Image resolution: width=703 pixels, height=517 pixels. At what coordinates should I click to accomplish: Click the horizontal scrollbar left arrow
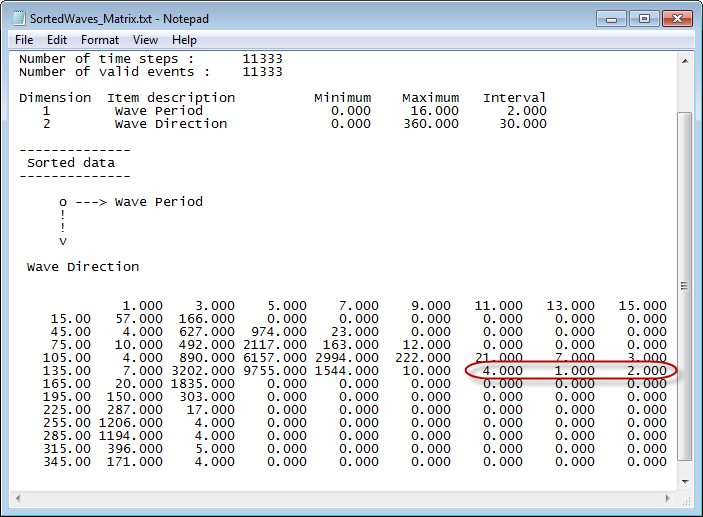pos(18,498)
